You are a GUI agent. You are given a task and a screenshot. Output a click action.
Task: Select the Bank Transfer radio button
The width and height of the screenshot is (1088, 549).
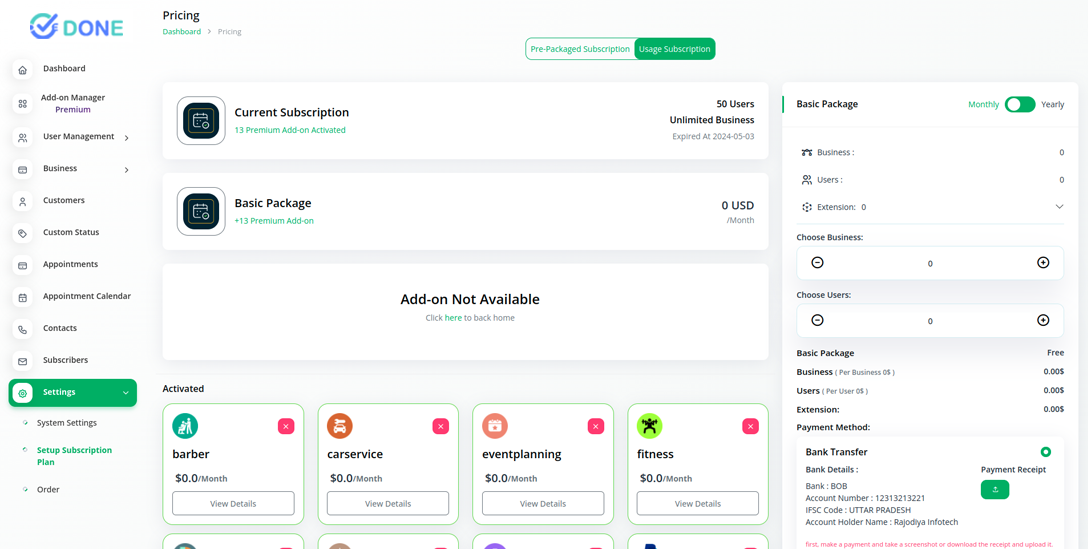(x=1046, y=452)
